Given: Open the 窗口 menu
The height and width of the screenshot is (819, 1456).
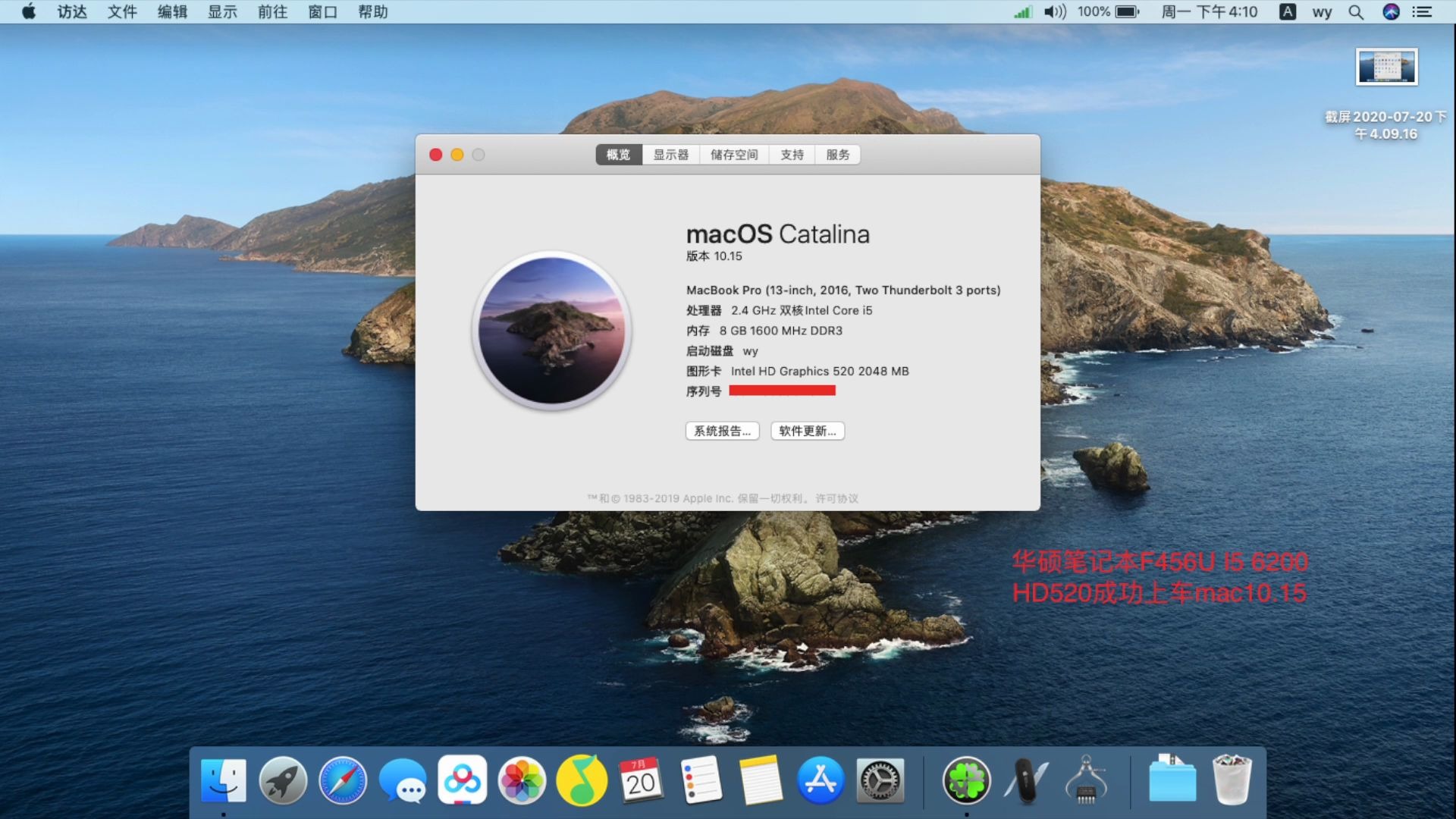Looking at the screenshot, I should [322, 11].
